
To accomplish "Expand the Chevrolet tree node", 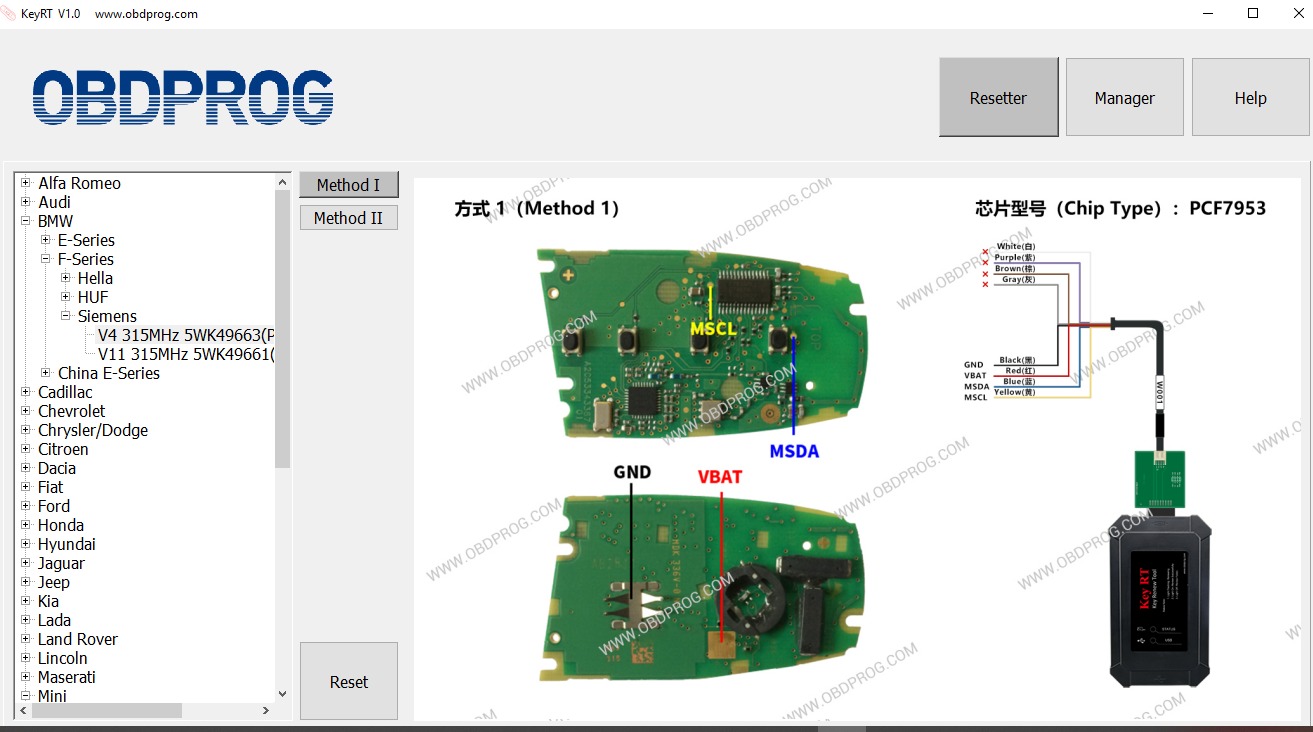I will tap(26, 411).
